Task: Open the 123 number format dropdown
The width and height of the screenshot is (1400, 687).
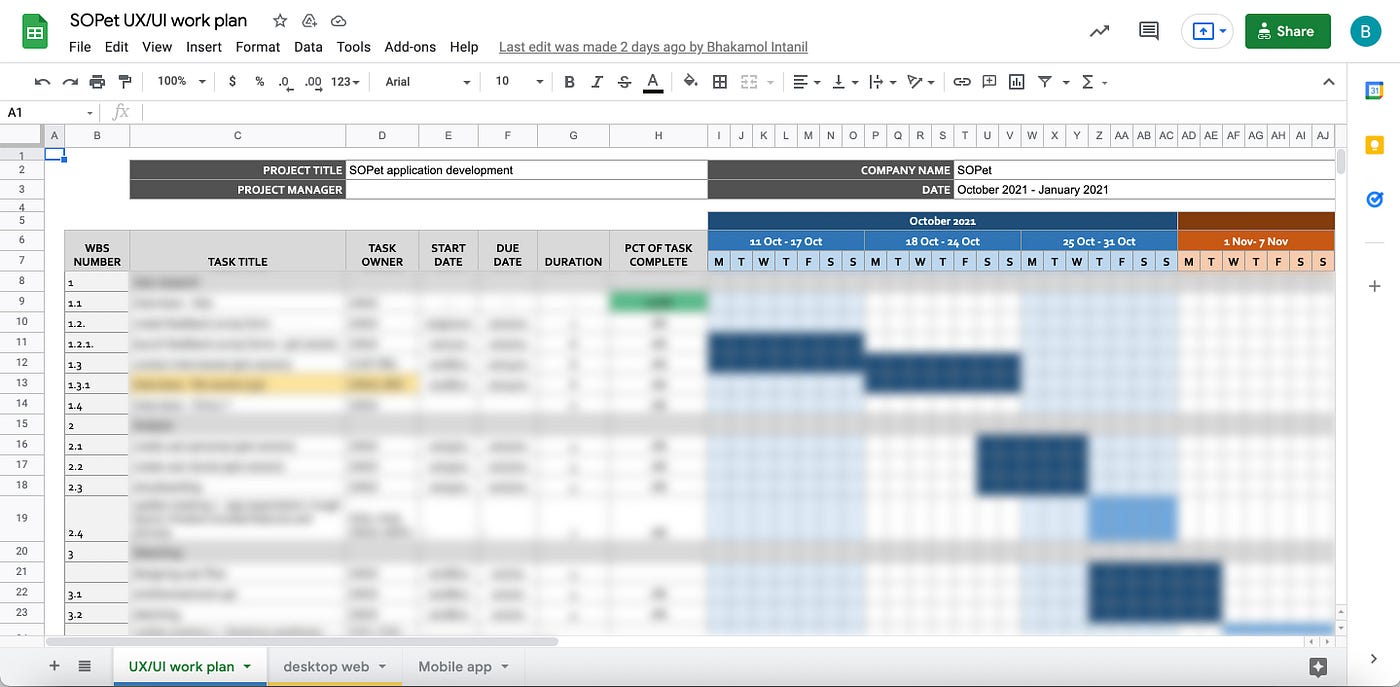Action: point(345,82)
